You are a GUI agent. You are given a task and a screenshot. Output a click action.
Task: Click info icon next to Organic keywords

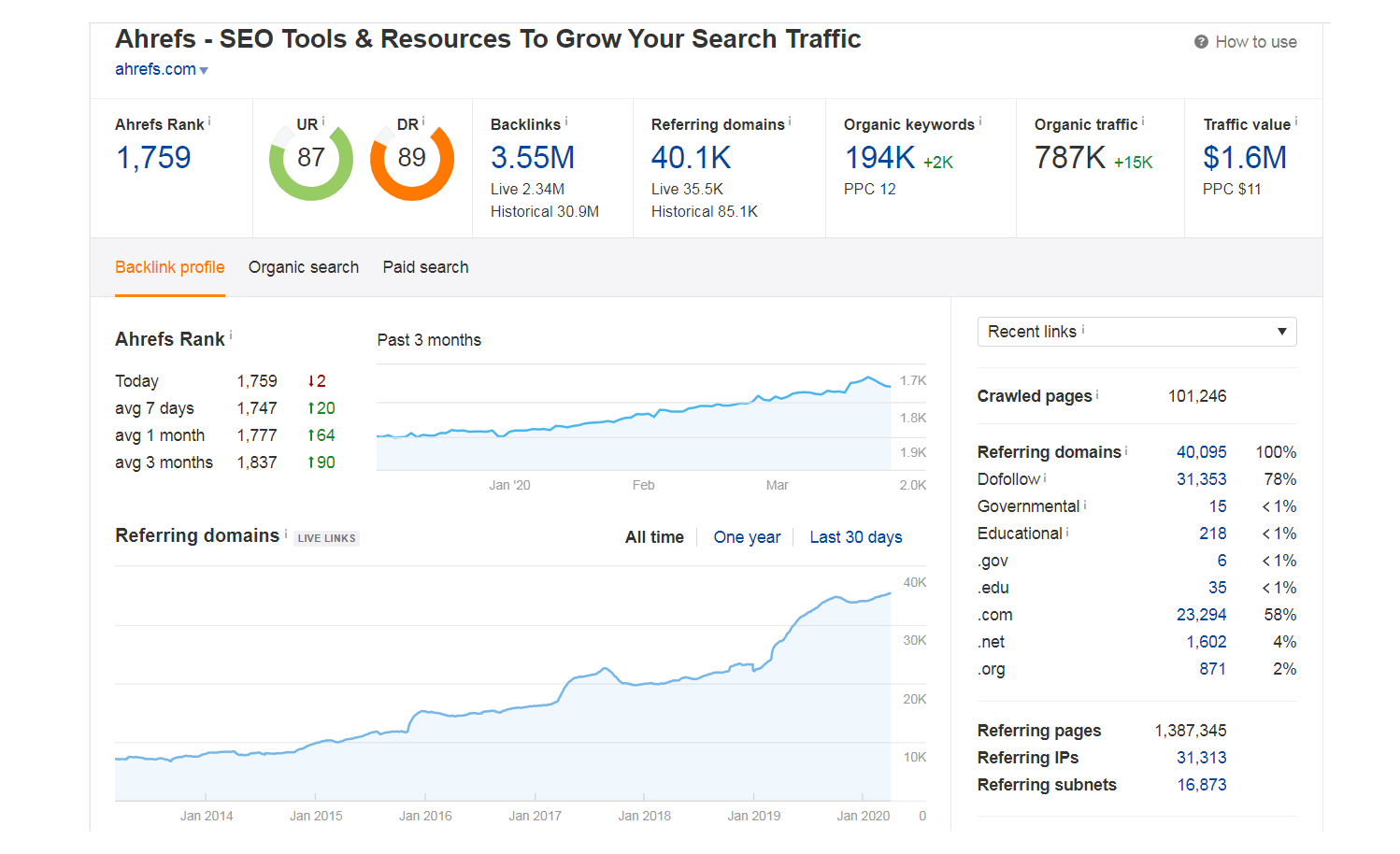point(980,121)
